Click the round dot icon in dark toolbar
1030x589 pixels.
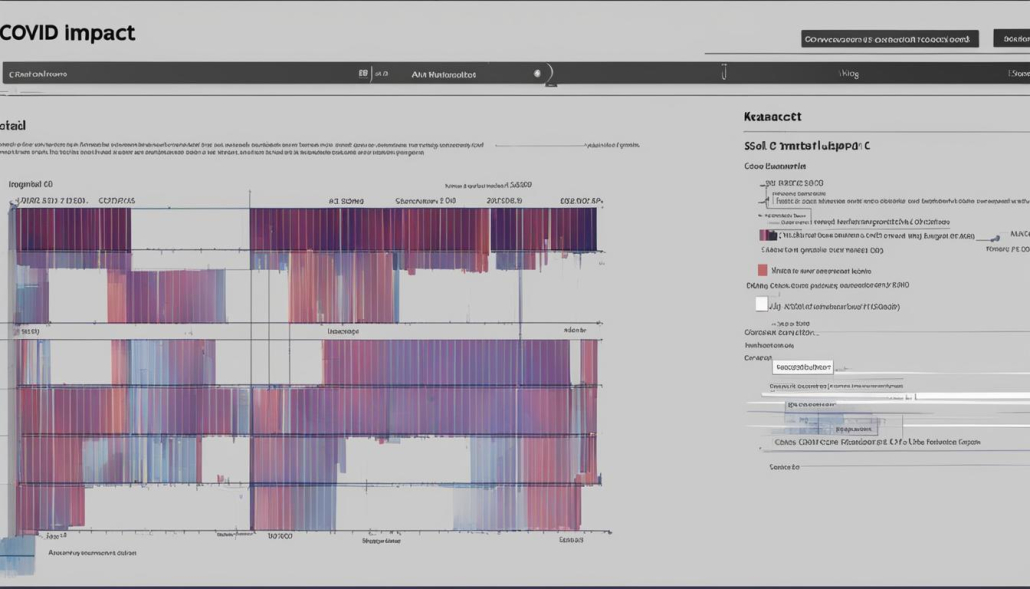(x=537, y=74)
